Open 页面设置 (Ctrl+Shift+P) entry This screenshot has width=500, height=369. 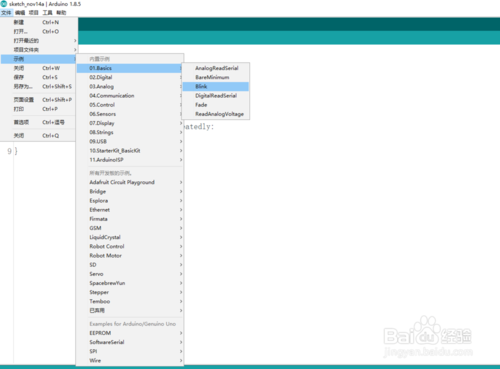tap(39, 100)
